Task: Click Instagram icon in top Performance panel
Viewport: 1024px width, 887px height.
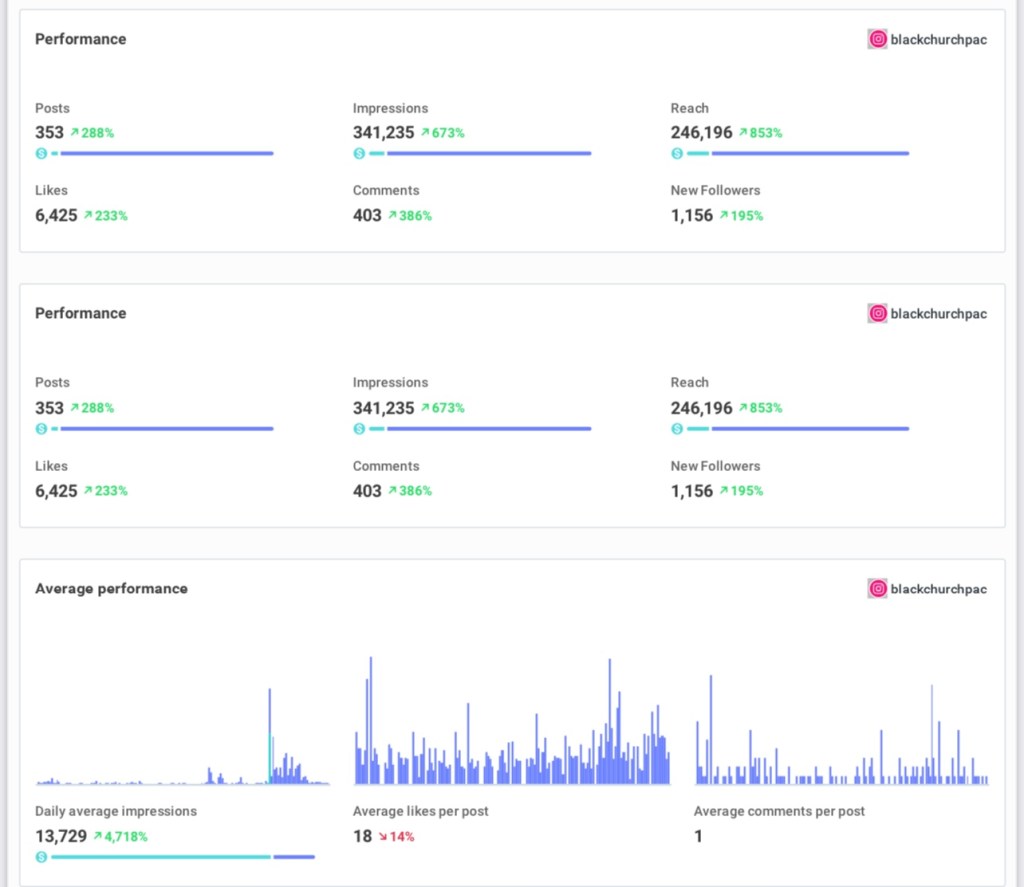Action: coord(877,39)
